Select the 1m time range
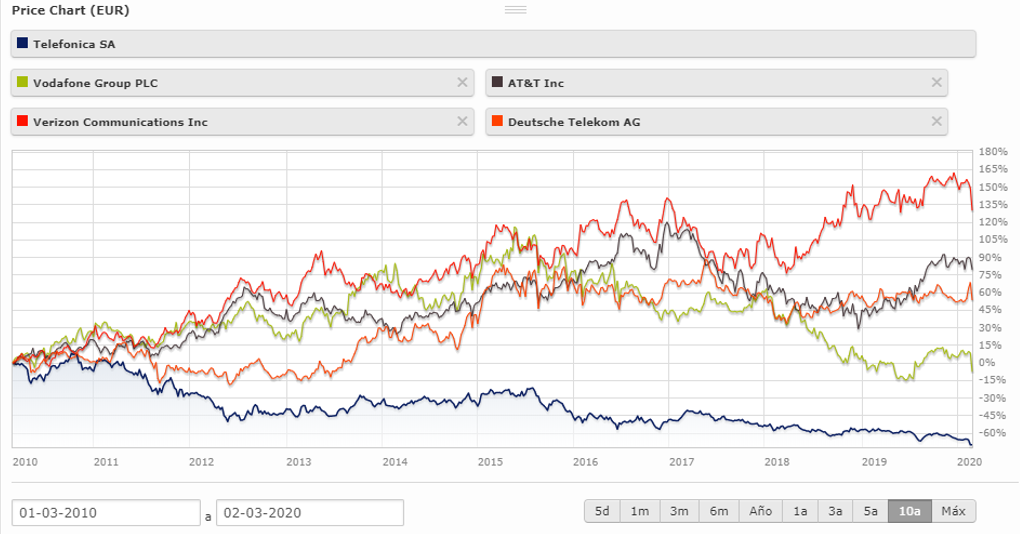The height and width of the screenshot is (534, 1020). (x=640, y=511)
